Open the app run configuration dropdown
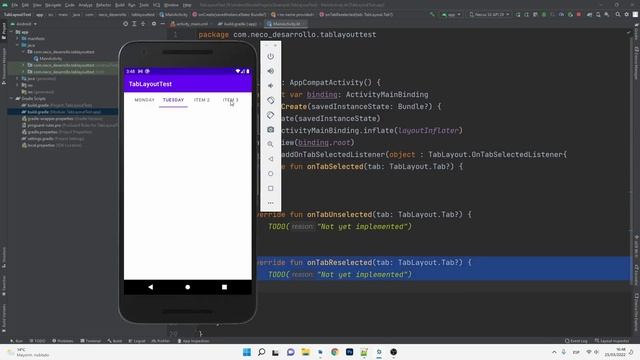640x360 pixels. point(451,14)
